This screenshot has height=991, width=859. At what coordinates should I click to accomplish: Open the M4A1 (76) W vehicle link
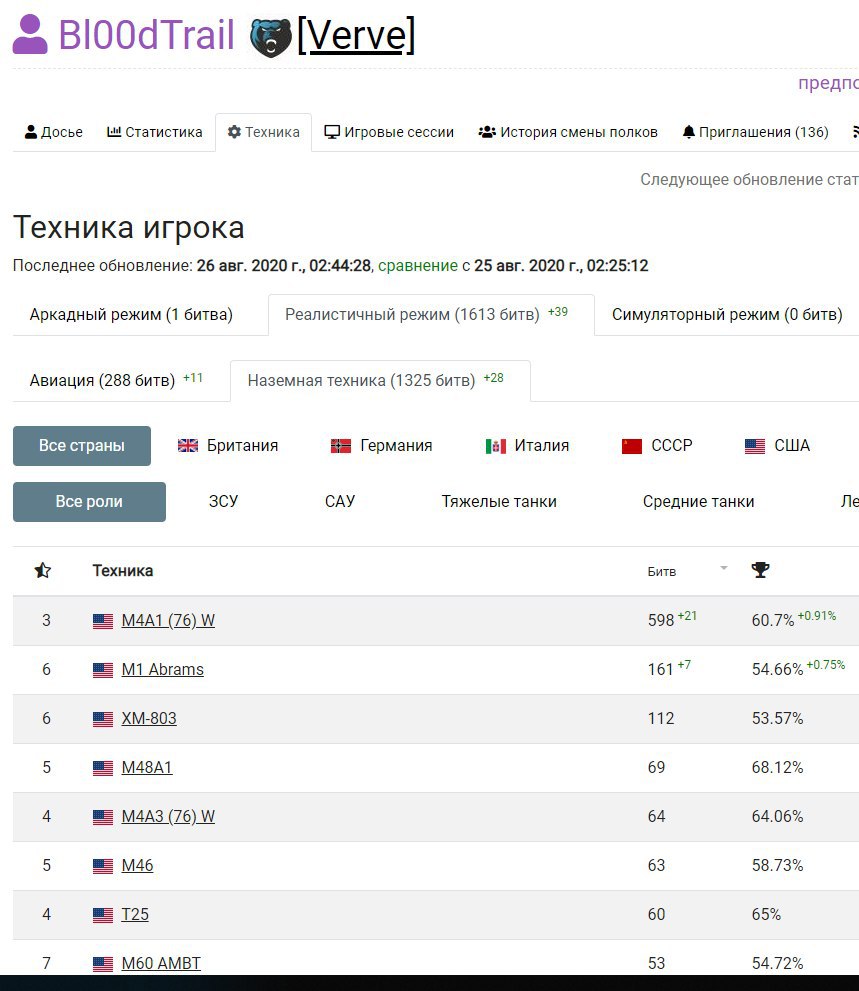pos(168,621)
